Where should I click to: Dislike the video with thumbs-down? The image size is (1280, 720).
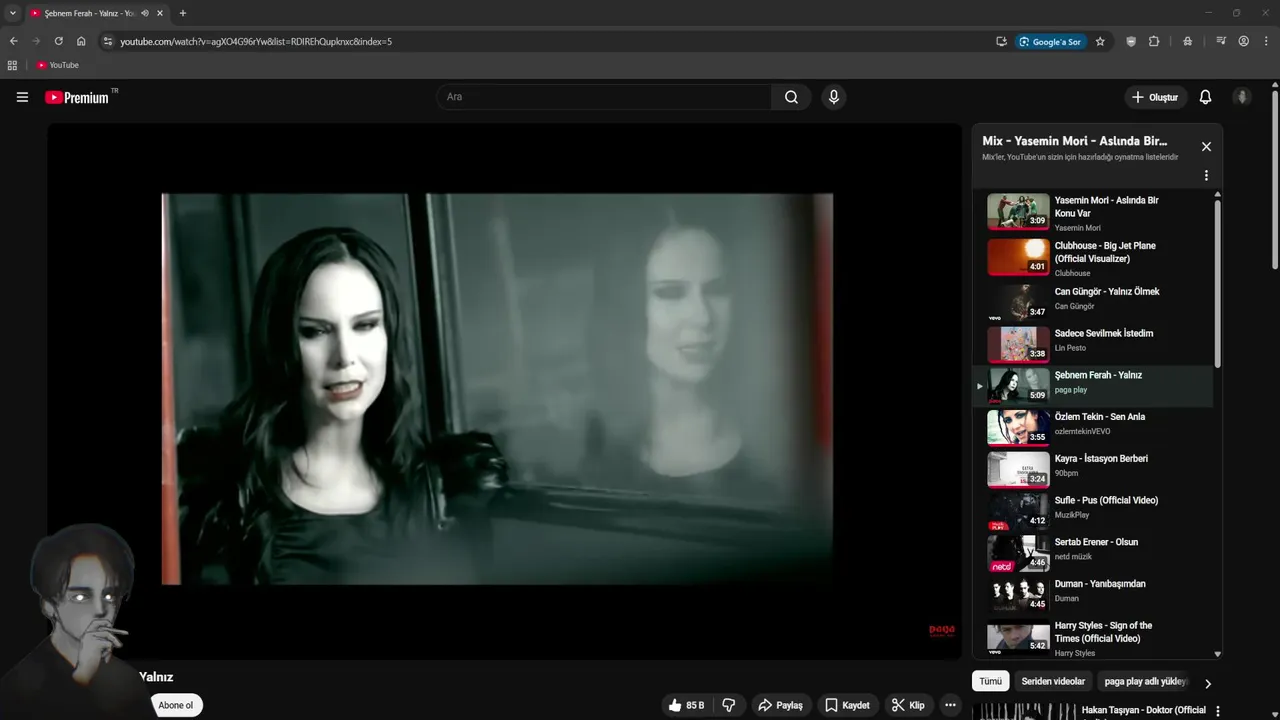pos(729,705)
